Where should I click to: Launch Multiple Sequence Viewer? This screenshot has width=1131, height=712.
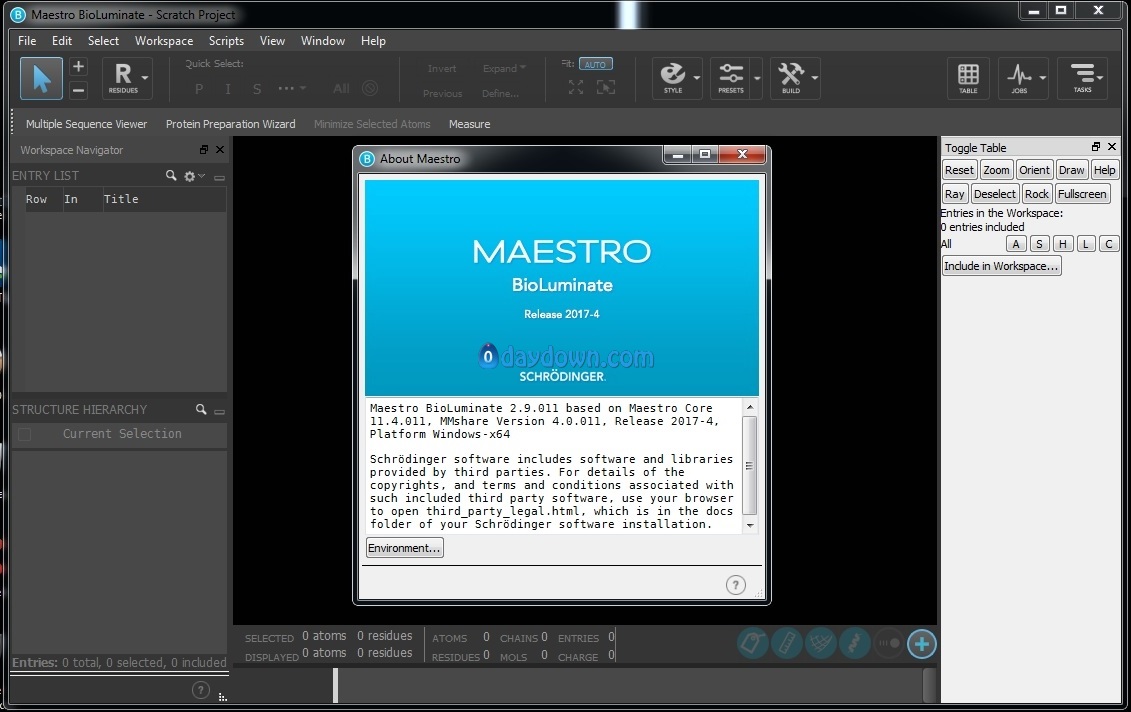87,124
